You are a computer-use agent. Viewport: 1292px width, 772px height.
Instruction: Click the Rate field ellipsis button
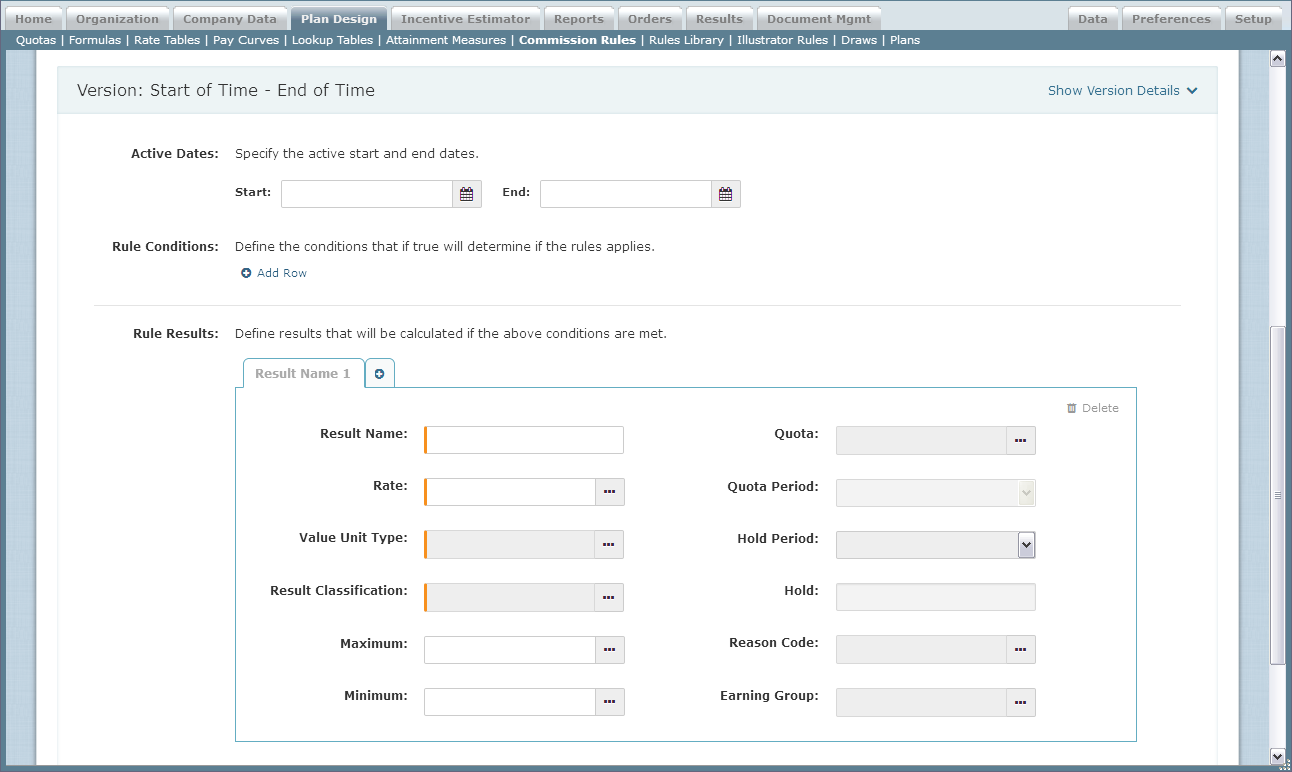(x=609, y=492)
